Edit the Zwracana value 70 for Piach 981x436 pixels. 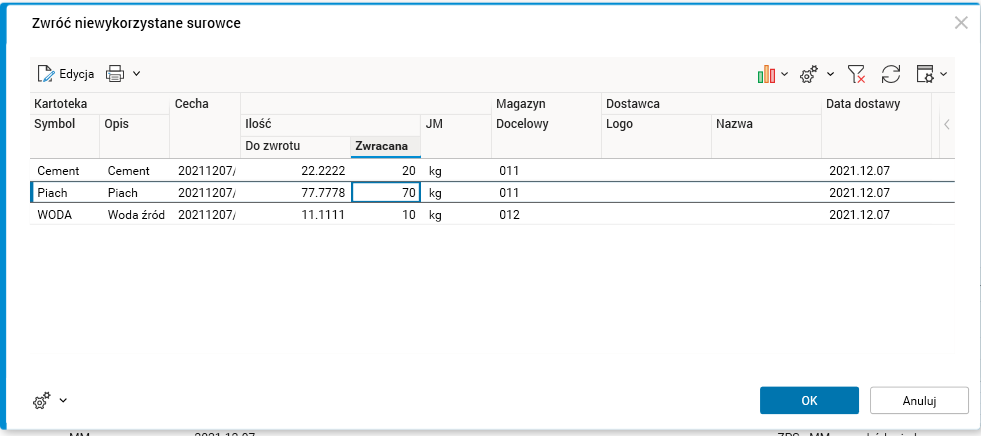click(x=386, y=193)
